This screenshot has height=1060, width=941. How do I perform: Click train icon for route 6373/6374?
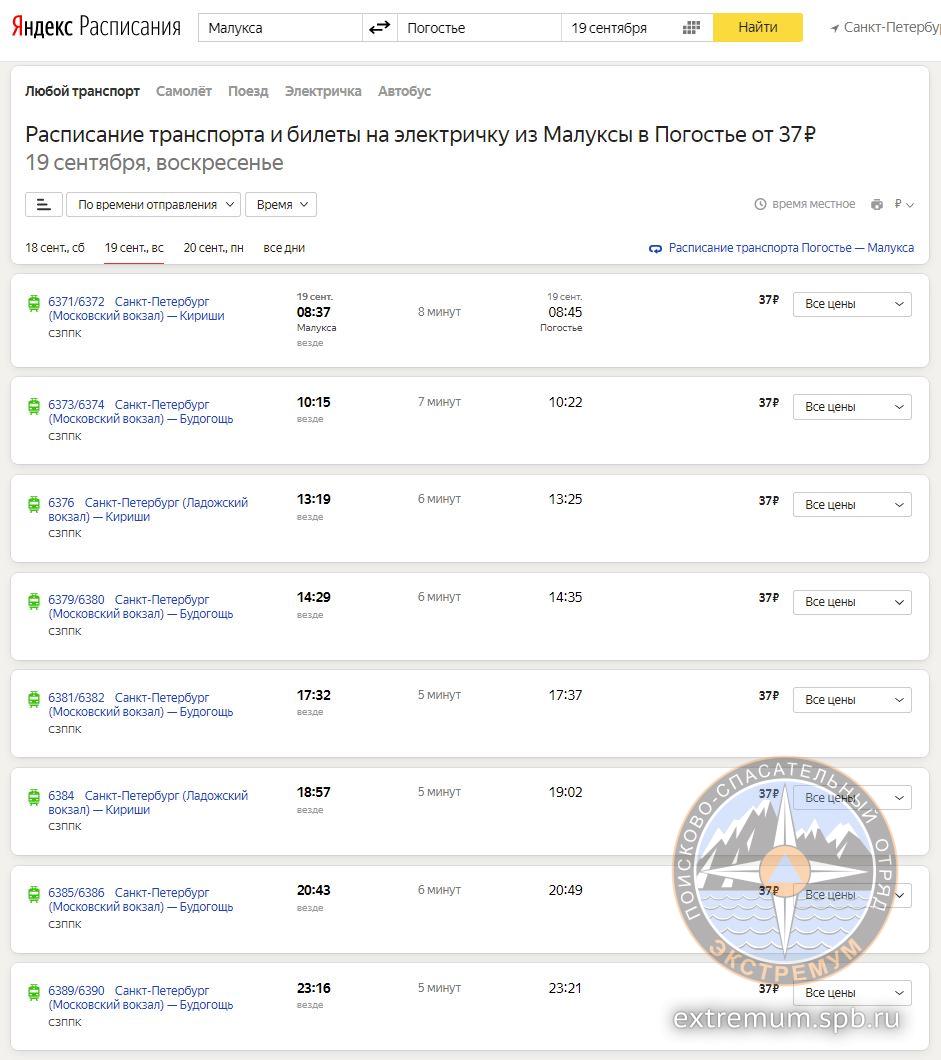33,406
